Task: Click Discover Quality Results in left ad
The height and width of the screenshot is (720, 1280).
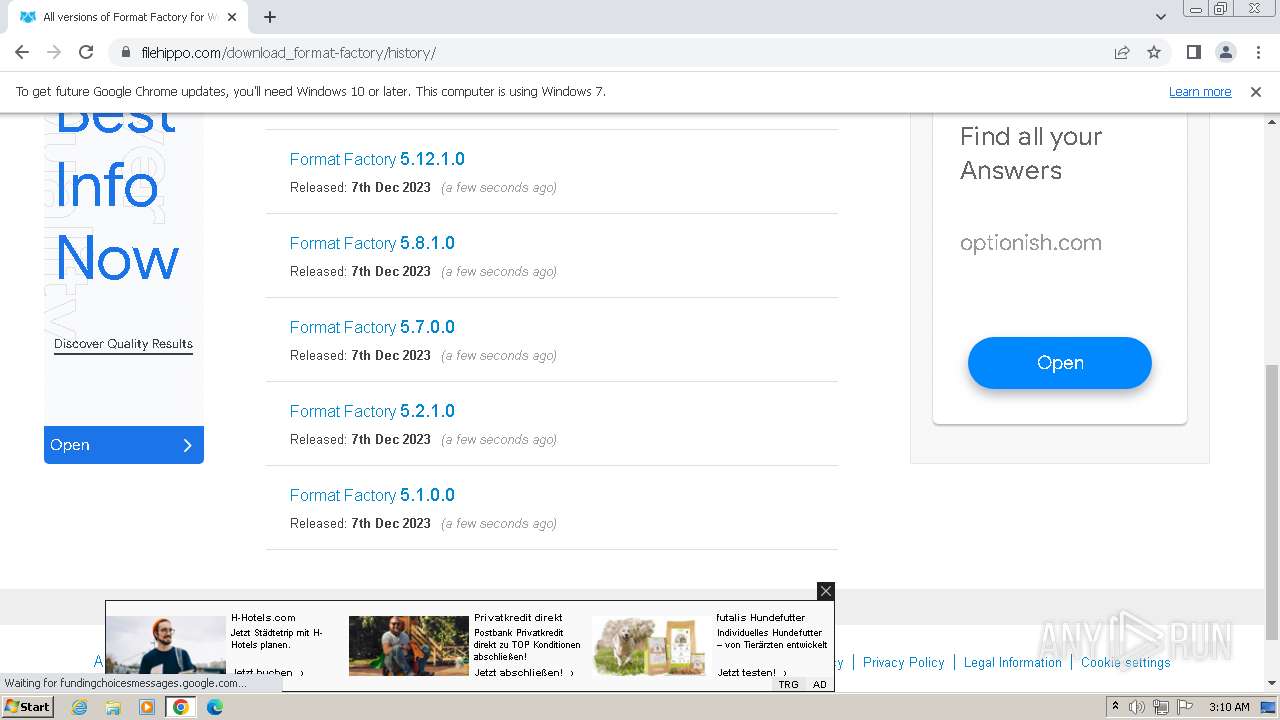Action: click(x=123, y=344)
